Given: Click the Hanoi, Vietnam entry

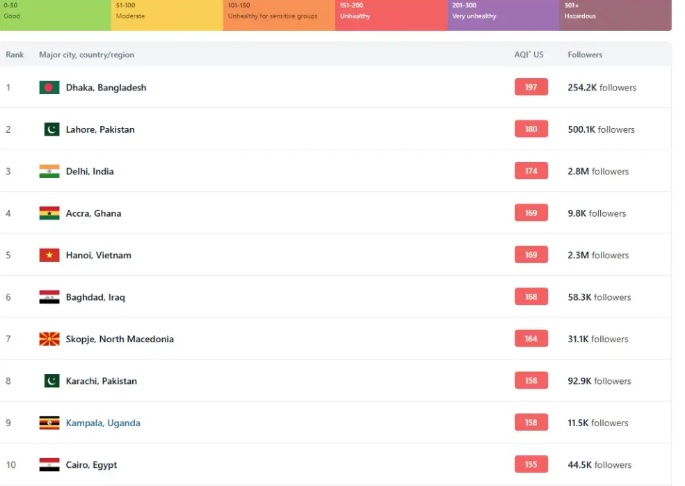Looking at the screenshot, I should [98, 256].
